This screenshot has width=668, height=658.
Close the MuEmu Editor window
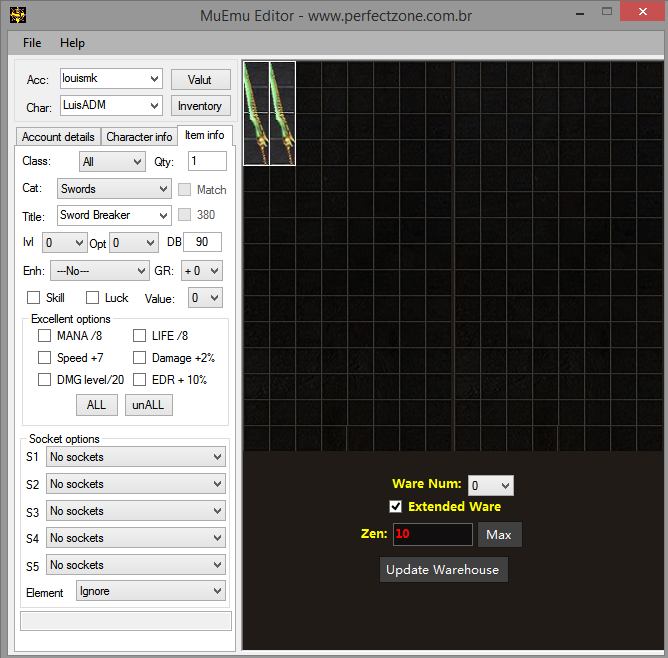coord(643,11)
